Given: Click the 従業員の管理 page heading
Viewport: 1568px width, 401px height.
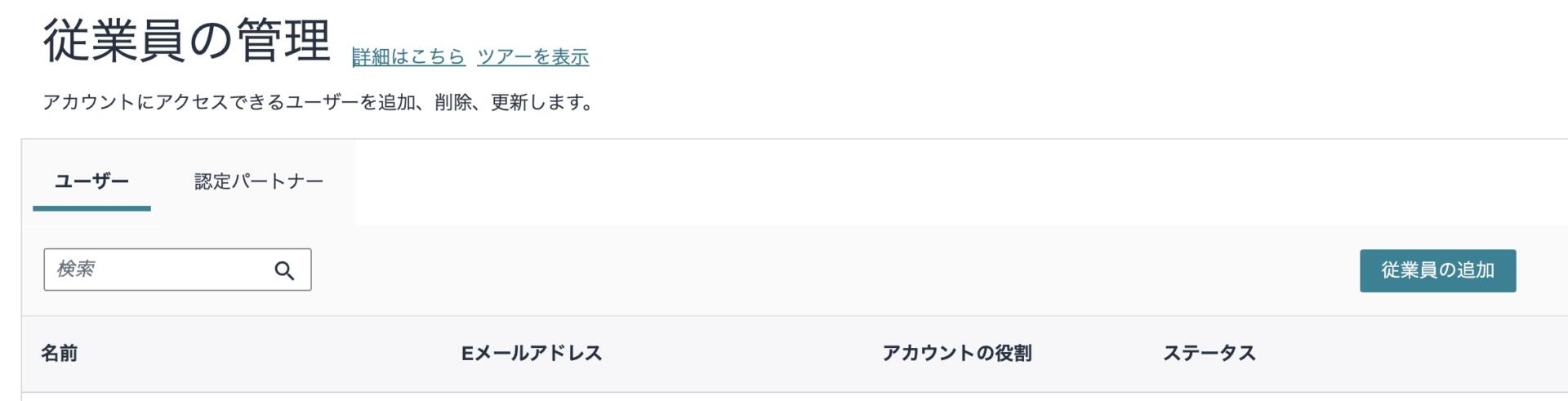Looking at the screenshot, I should 187,41.
